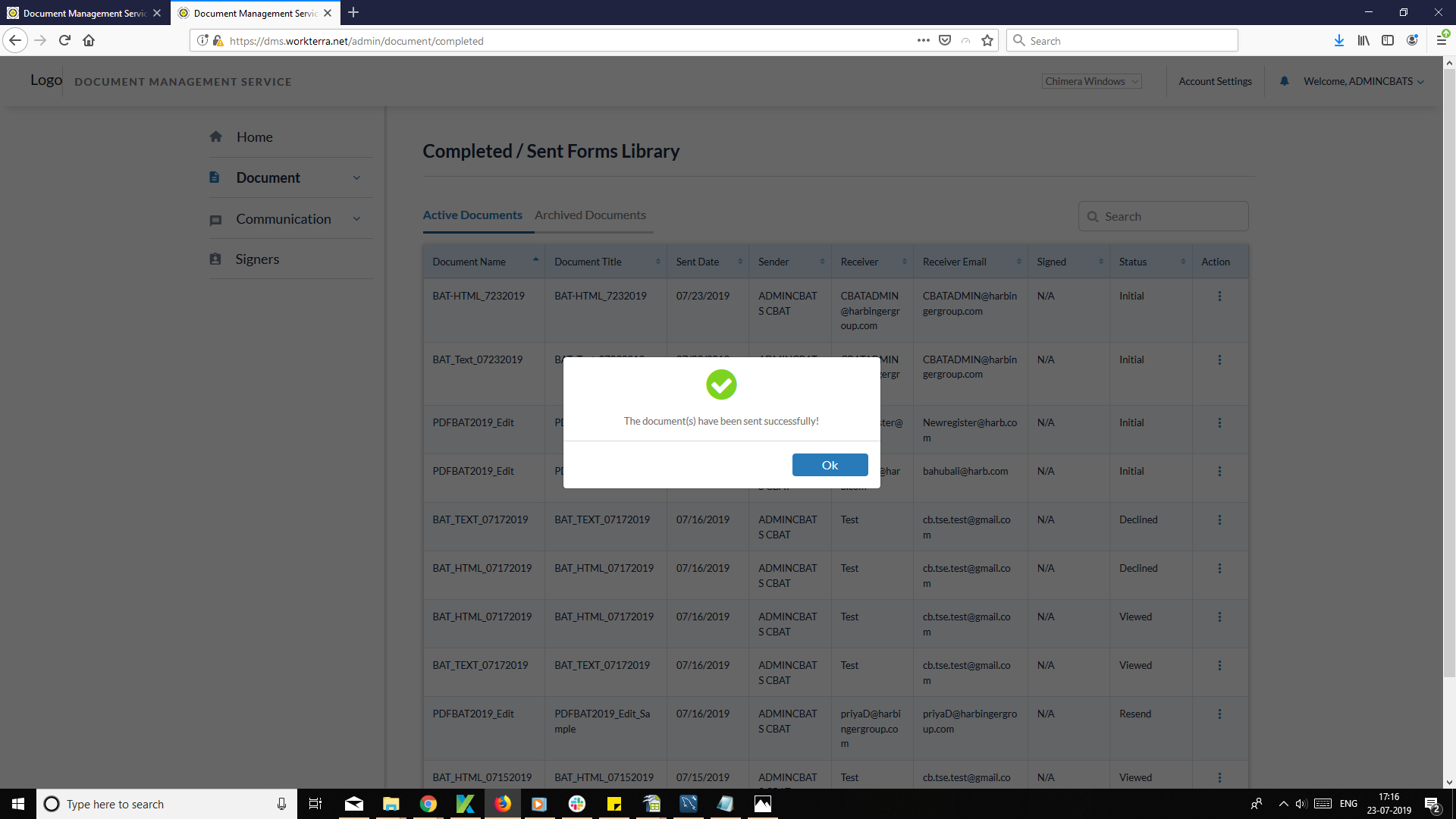Open Account Settings
Image resolution: width=1456 pixels, height=819 pixels.
1215,81
